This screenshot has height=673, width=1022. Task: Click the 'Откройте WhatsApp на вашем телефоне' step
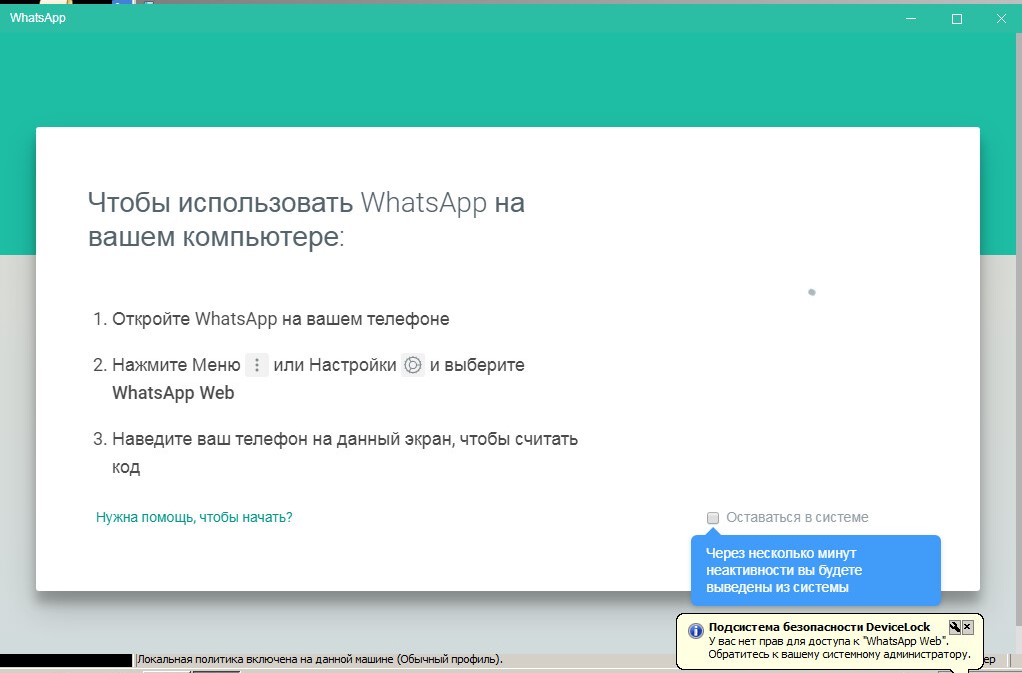(x=280, y=319)
